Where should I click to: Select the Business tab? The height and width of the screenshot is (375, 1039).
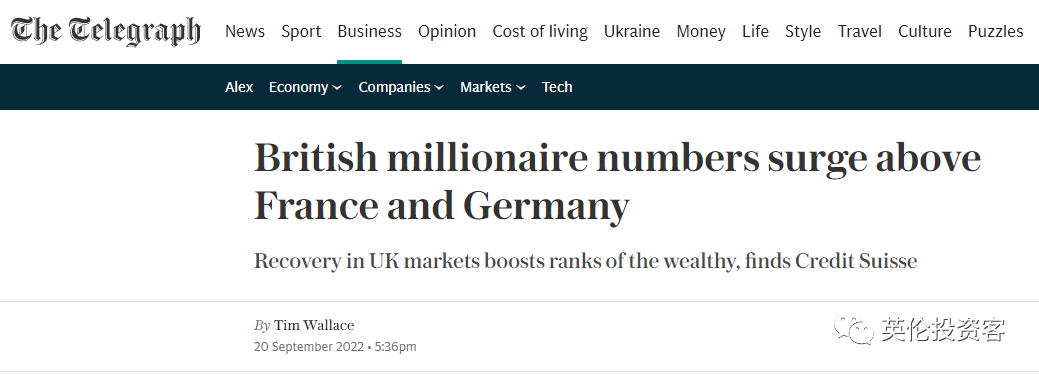tap(369, 31)
